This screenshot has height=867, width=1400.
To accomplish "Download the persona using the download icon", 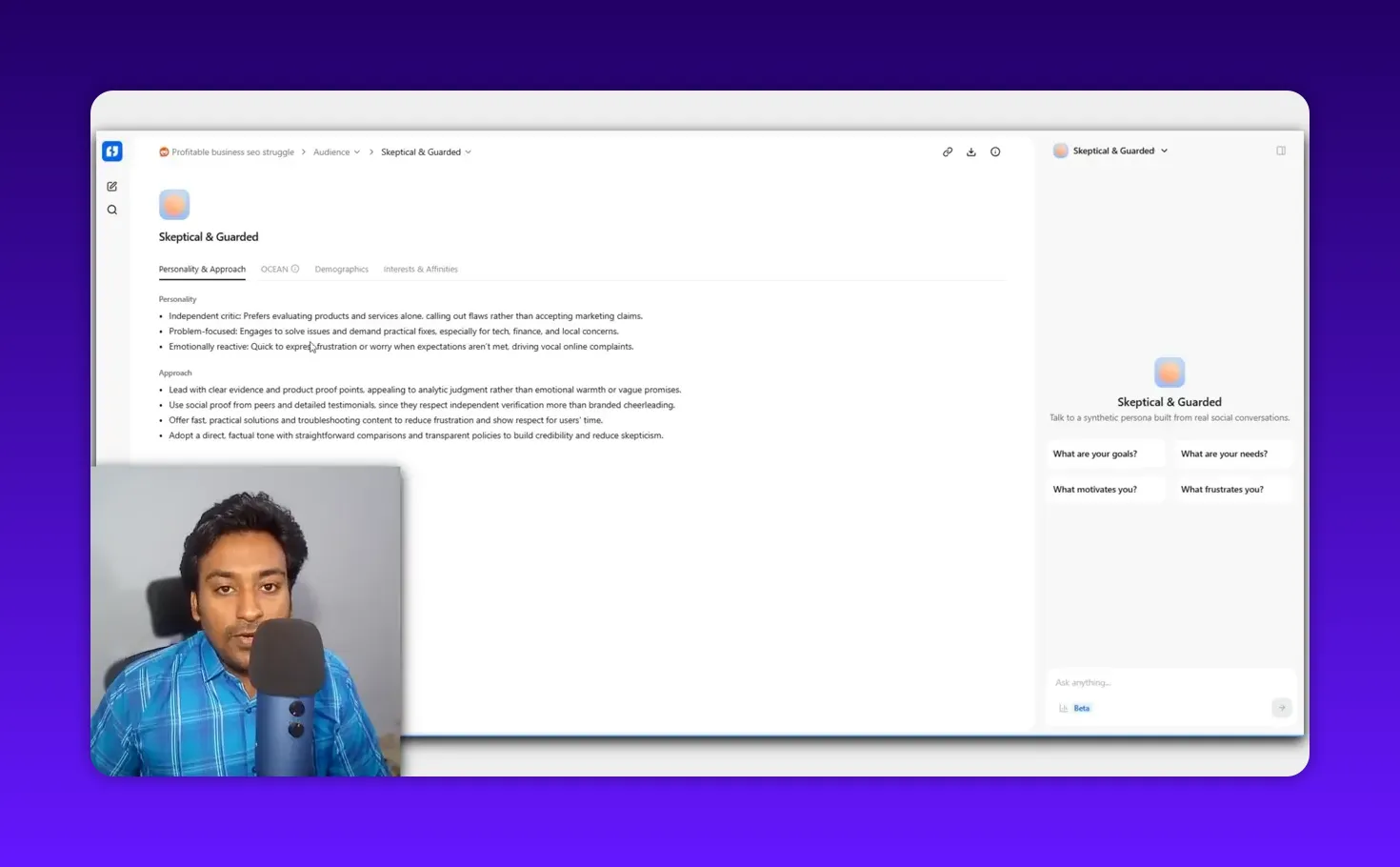I will [x=971, y=151].
